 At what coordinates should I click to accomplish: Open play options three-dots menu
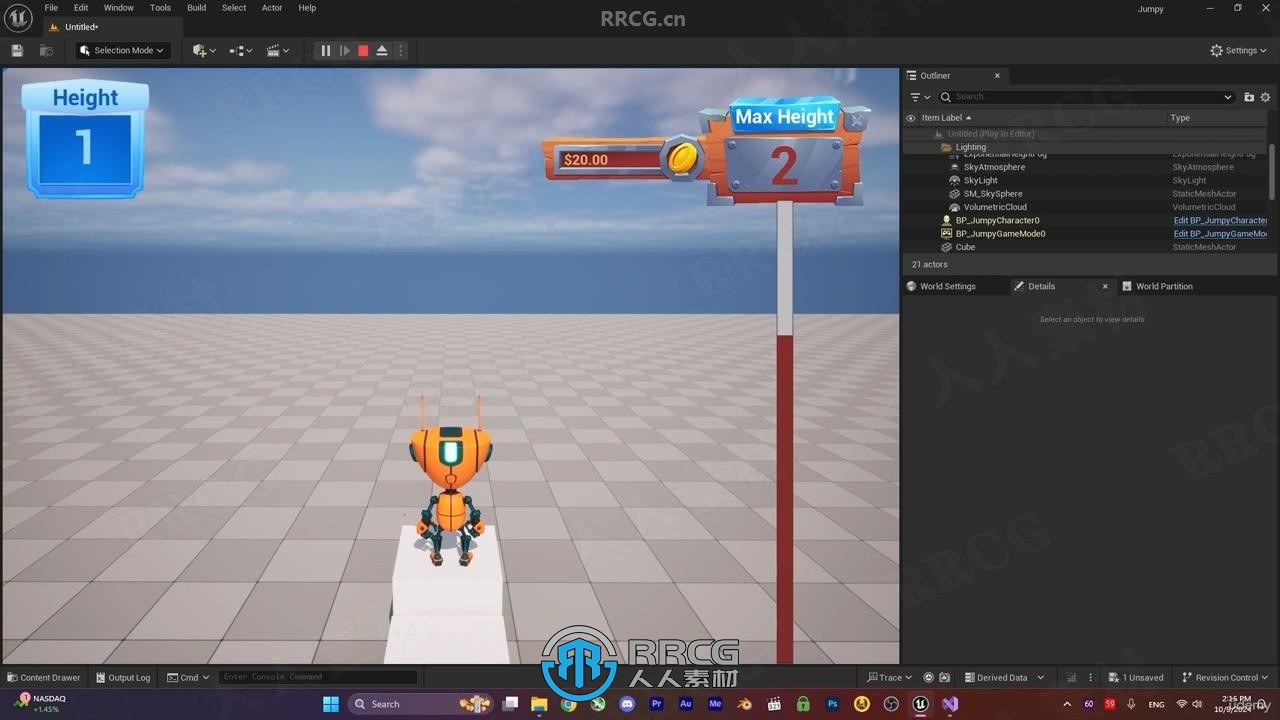click(400, 50)
